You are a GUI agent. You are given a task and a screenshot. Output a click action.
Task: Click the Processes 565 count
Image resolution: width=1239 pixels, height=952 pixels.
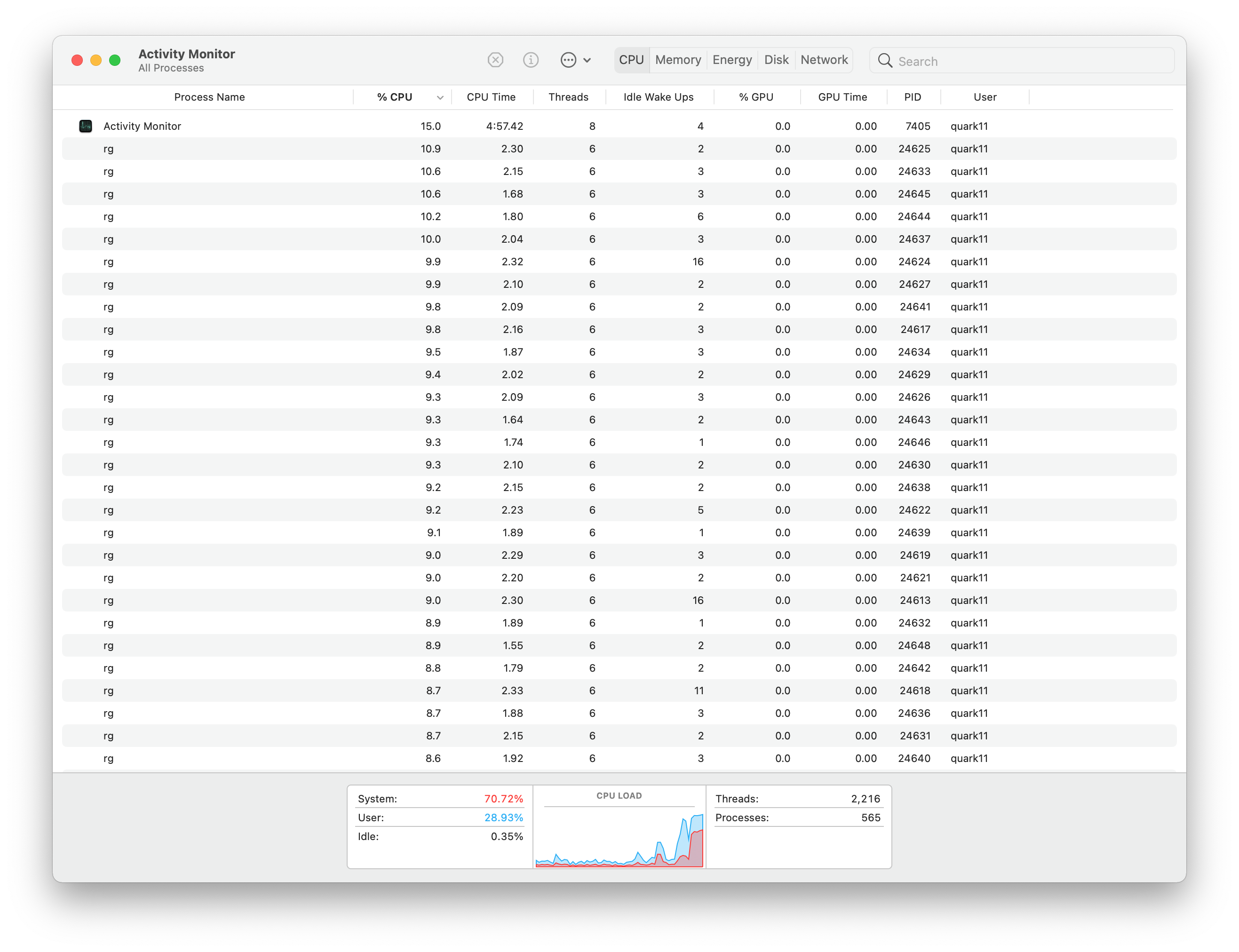[x=870, y=817]
